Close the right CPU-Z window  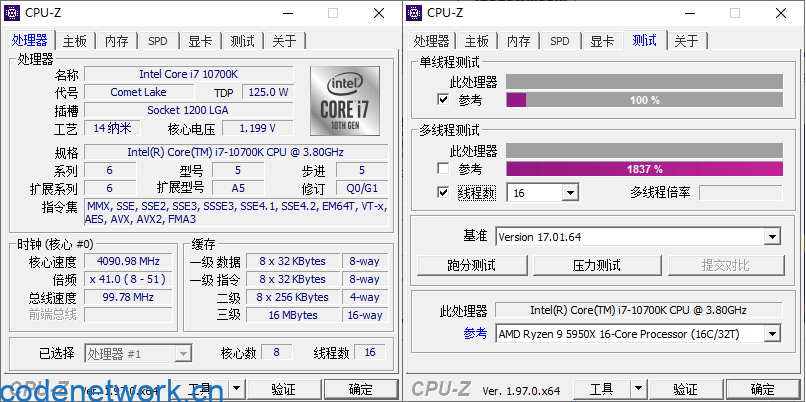[781, 13]
